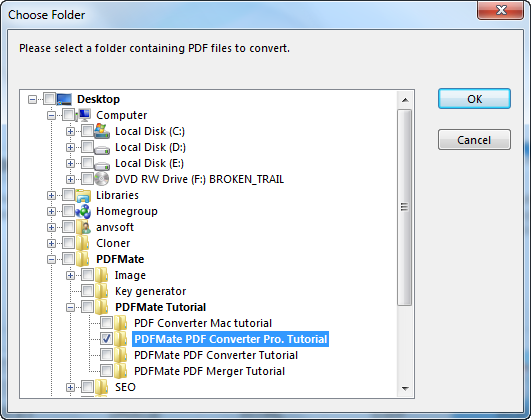This screenshot has width=531, height=420.
Task: Click the Cloner folder icon
Action: click(83, 243)
